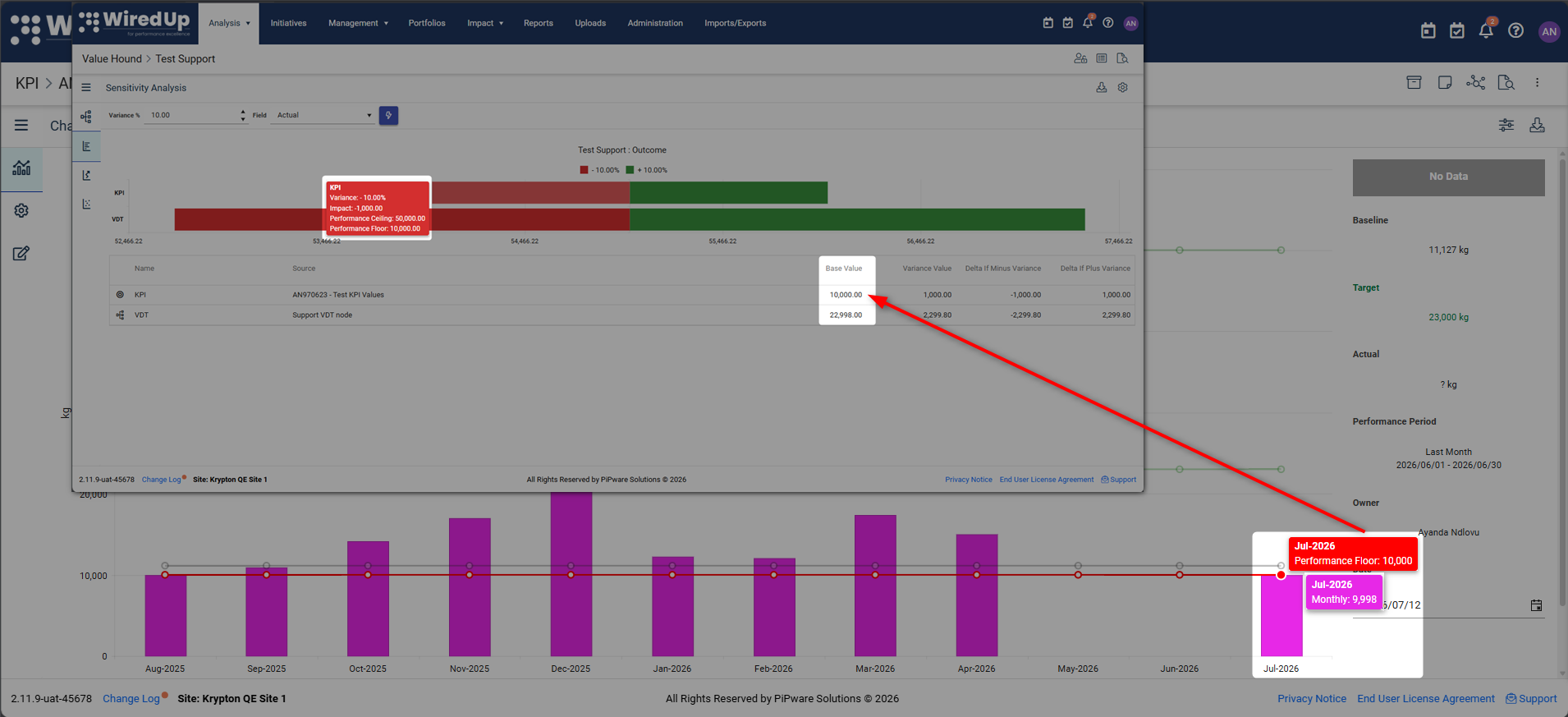Click the Support VDT node source cell

click(x=323, y=315)
